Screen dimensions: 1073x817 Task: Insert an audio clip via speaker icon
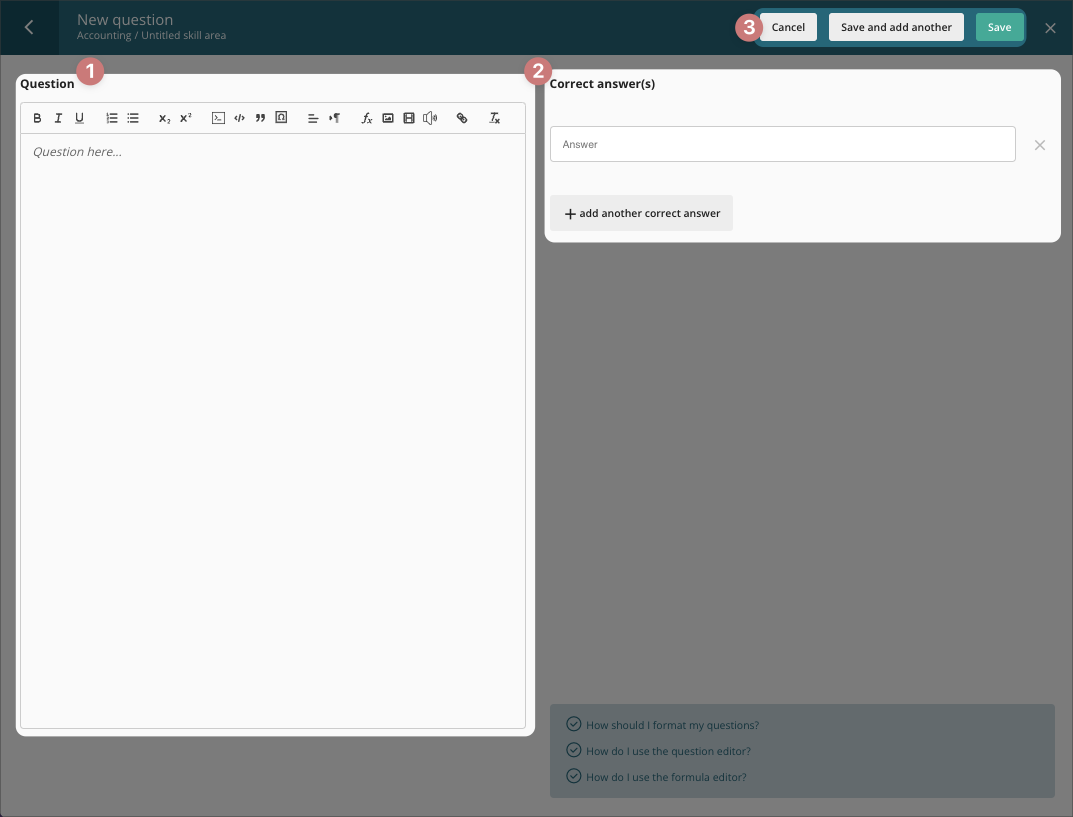pyautogui.click(x=430, y=118)
